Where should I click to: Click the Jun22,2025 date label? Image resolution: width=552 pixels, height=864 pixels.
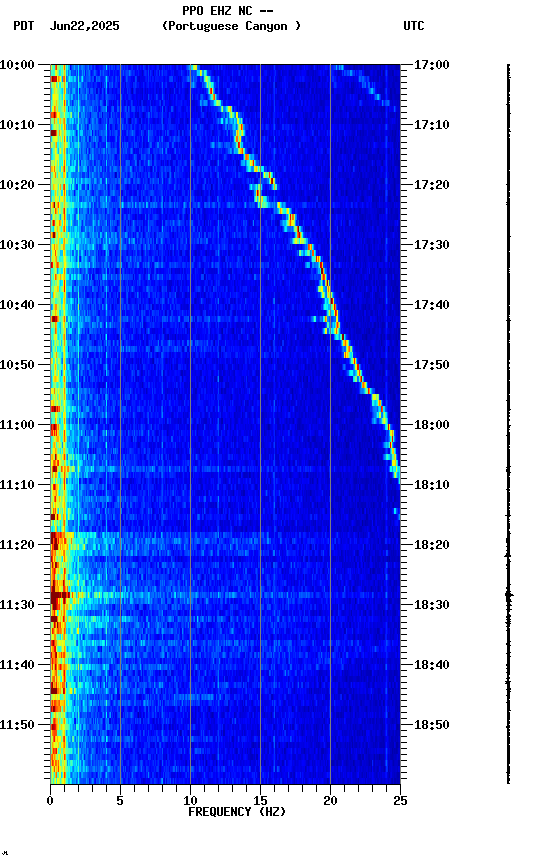tap(84, 26)
